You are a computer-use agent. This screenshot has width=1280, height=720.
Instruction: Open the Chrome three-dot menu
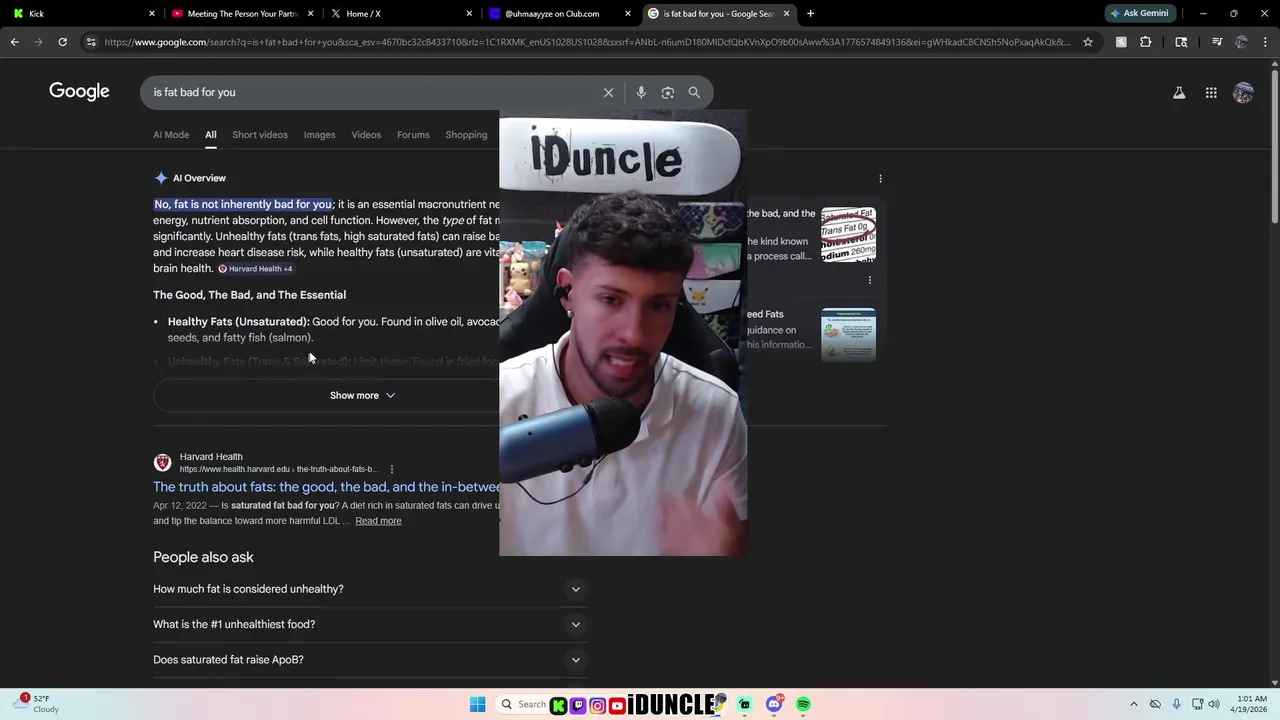tap(1265, 42)
